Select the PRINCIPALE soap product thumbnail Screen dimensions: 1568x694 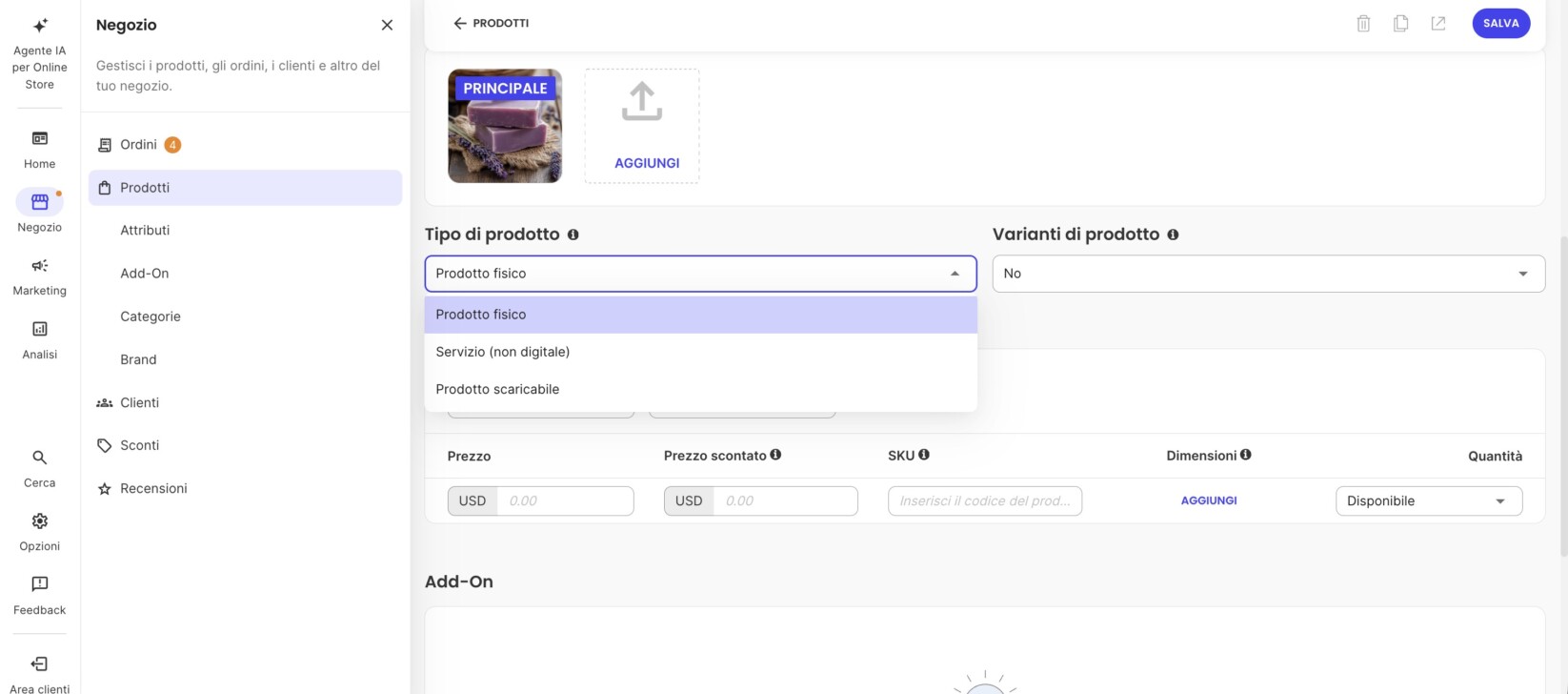[x=505, y=126]
